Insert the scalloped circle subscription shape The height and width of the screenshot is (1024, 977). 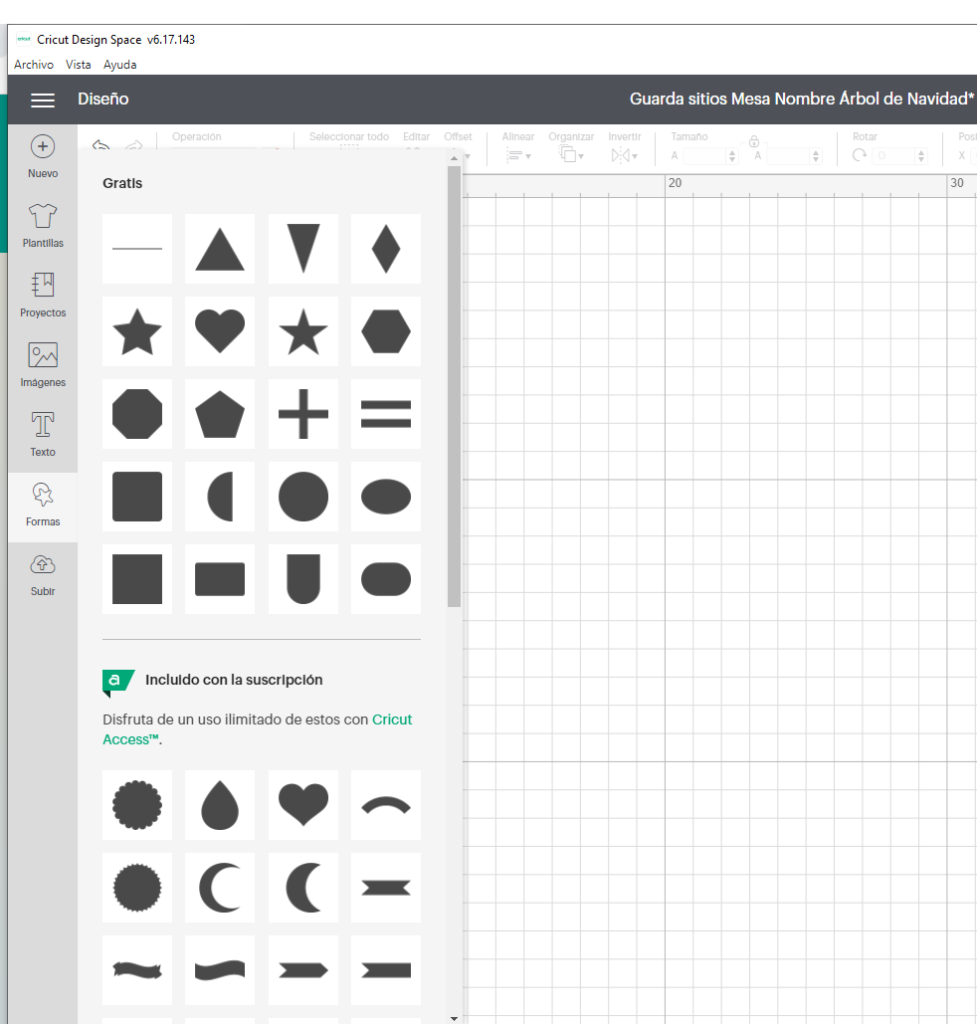click(137, 805)
